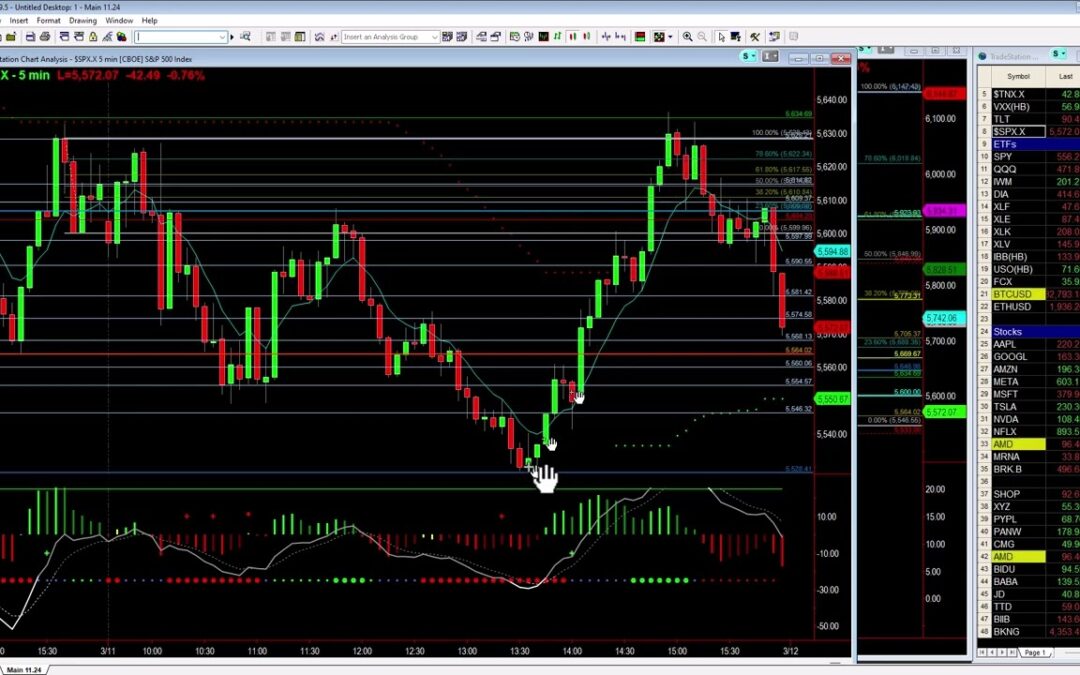Select the arrow pointer tool
The image size is (1080, 675).
[x=719, y=37]
